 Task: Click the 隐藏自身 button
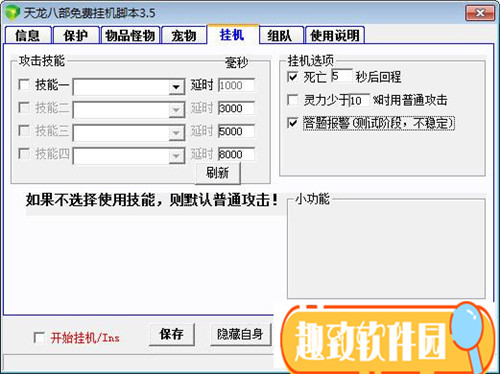click(240, 334)
